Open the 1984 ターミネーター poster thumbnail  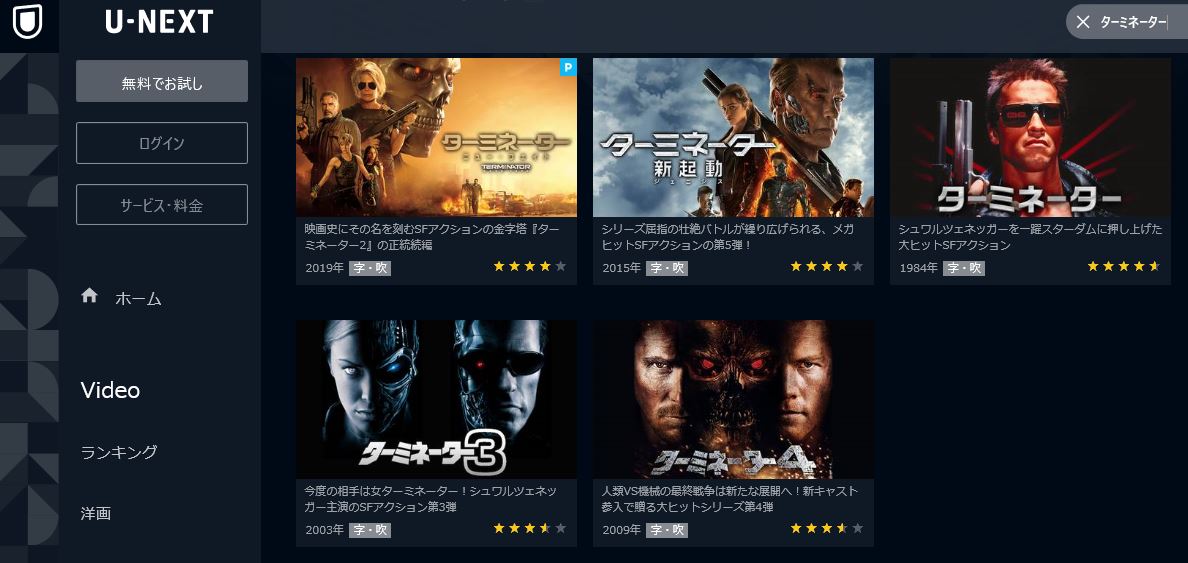point(1030,137)
